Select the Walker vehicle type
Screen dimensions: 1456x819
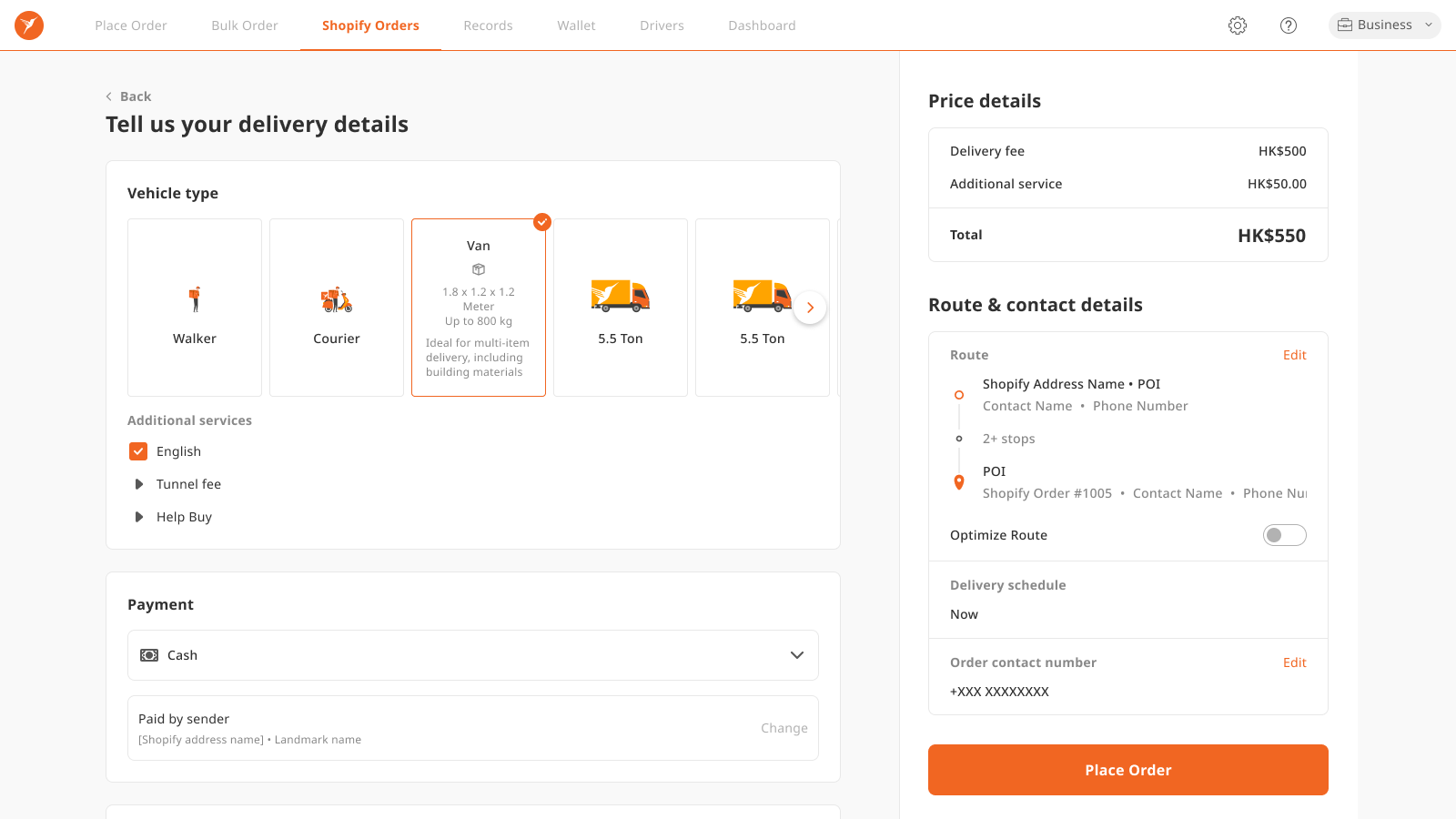click(x=194, y=308)
